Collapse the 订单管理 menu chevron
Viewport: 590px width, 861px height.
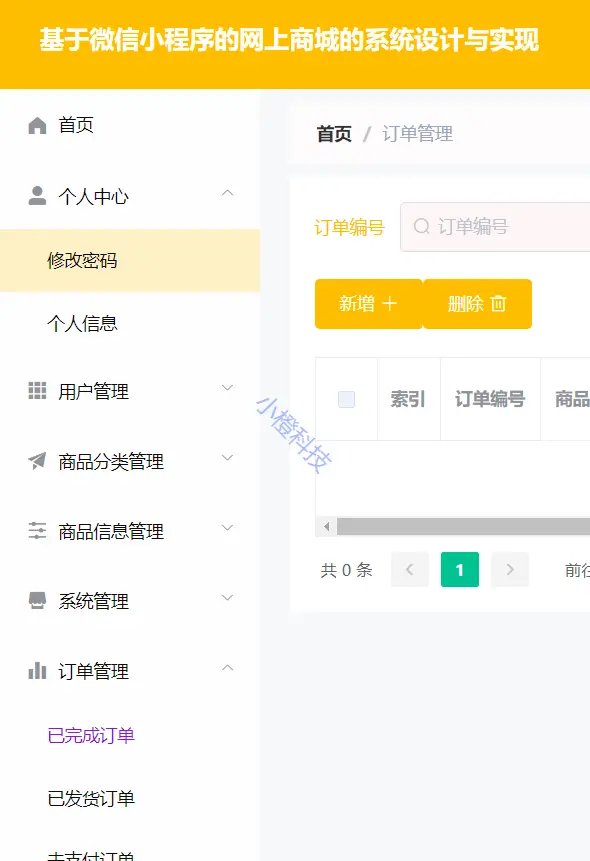click(x=227, y=668)
